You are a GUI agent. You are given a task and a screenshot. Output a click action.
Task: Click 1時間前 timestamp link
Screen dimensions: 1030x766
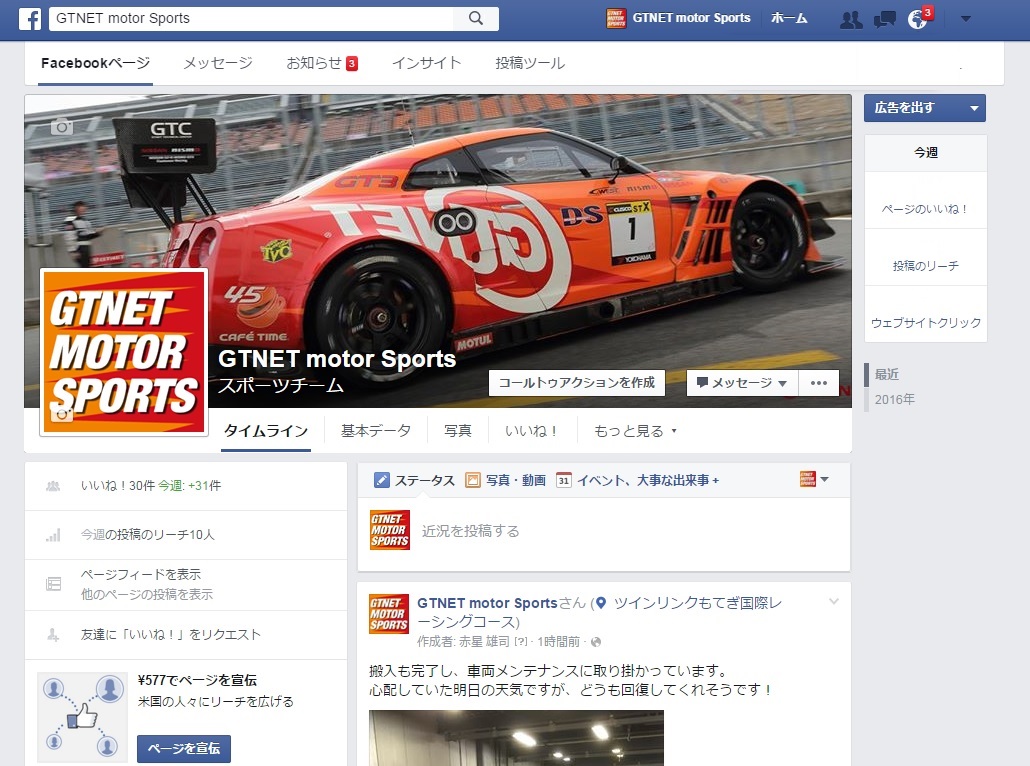click(558, 642)
